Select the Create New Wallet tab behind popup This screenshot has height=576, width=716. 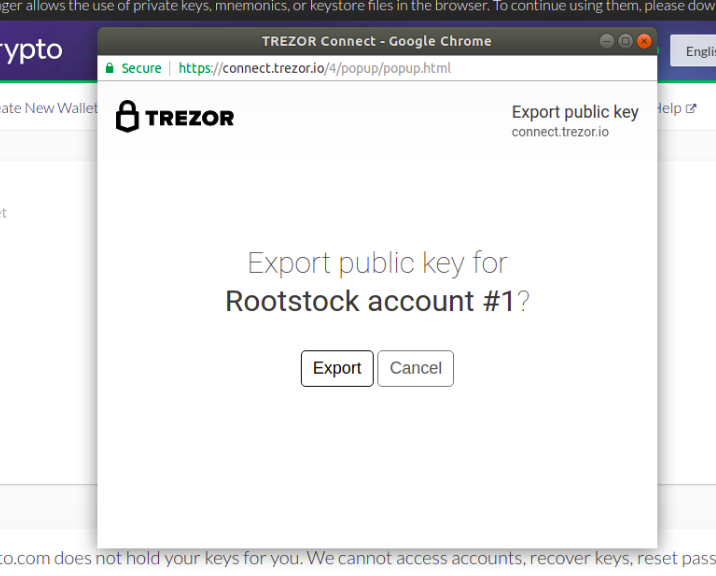pyautogui.click(x=48, y=108)
